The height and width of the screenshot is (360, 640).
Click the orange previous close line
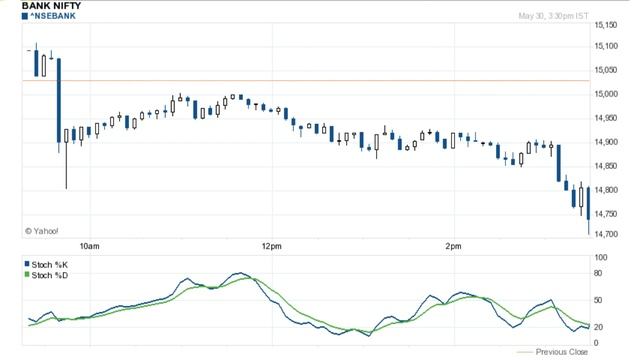tap(306, 80)
